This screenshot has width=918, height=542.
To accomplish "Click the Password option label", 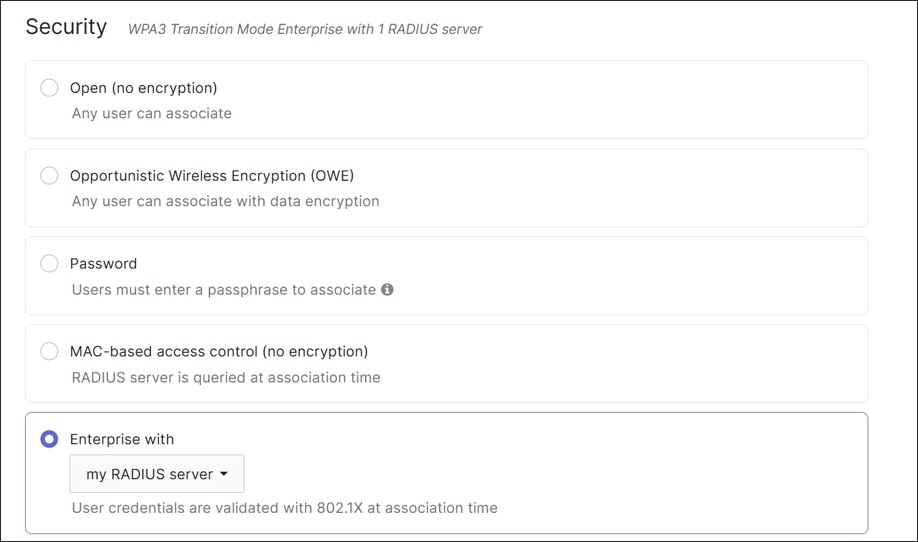I will (x=103, y=264).
